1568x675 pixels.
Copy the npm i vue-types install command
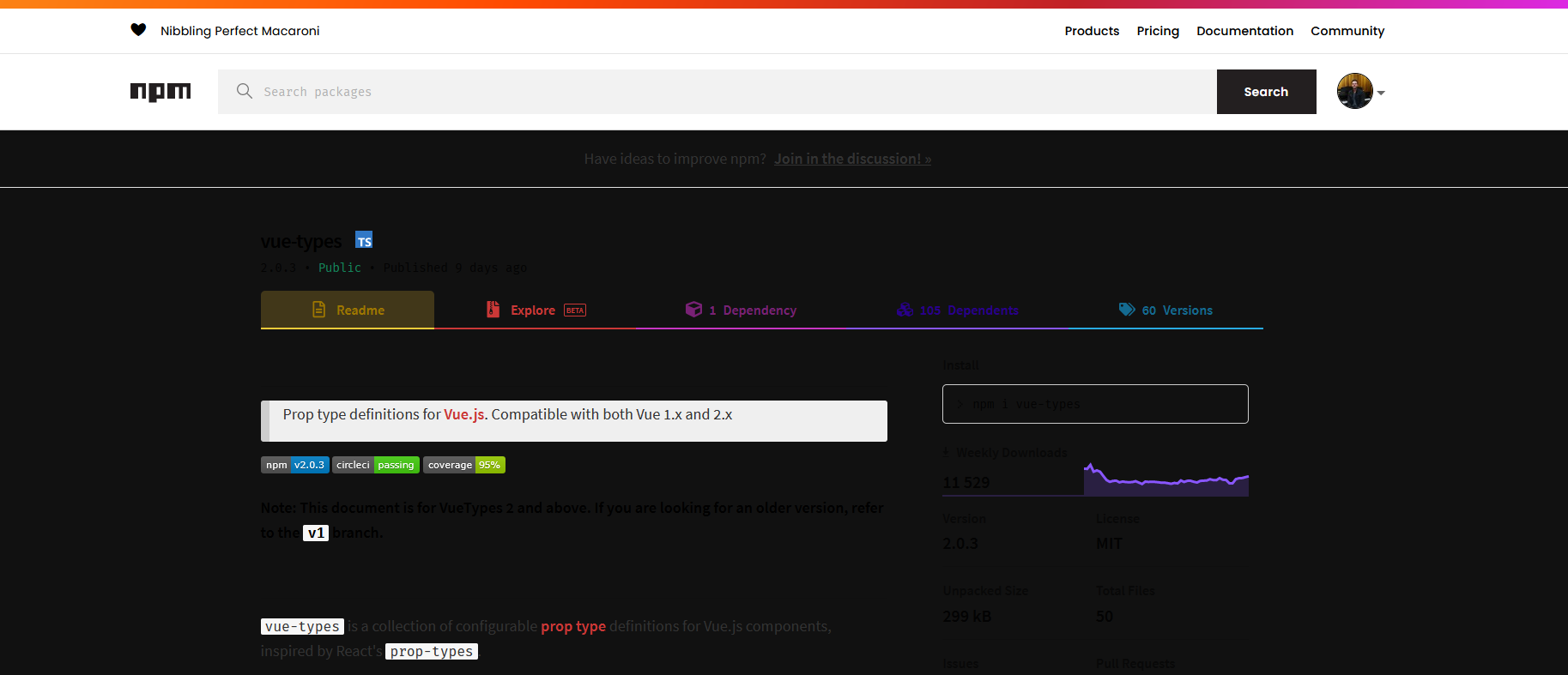click(1095, 404)
